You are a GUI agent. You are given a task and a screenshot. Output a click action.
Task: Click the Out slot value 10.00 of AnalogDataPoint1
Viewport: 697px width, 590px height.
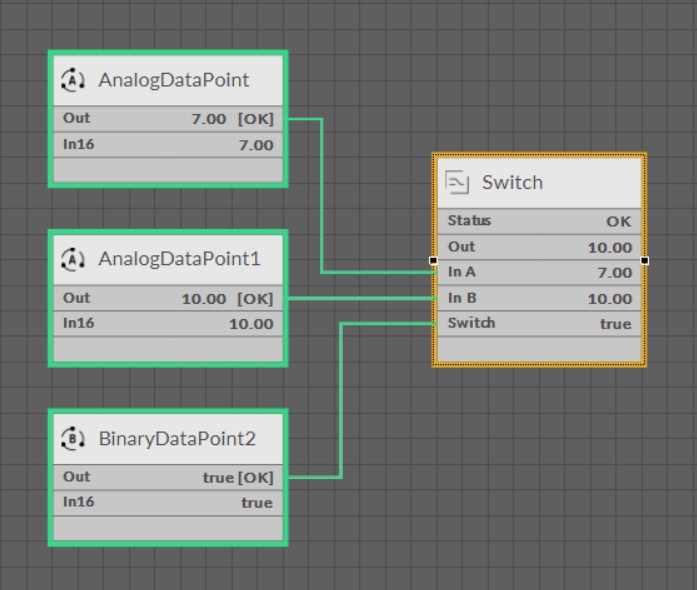[204, 299]
